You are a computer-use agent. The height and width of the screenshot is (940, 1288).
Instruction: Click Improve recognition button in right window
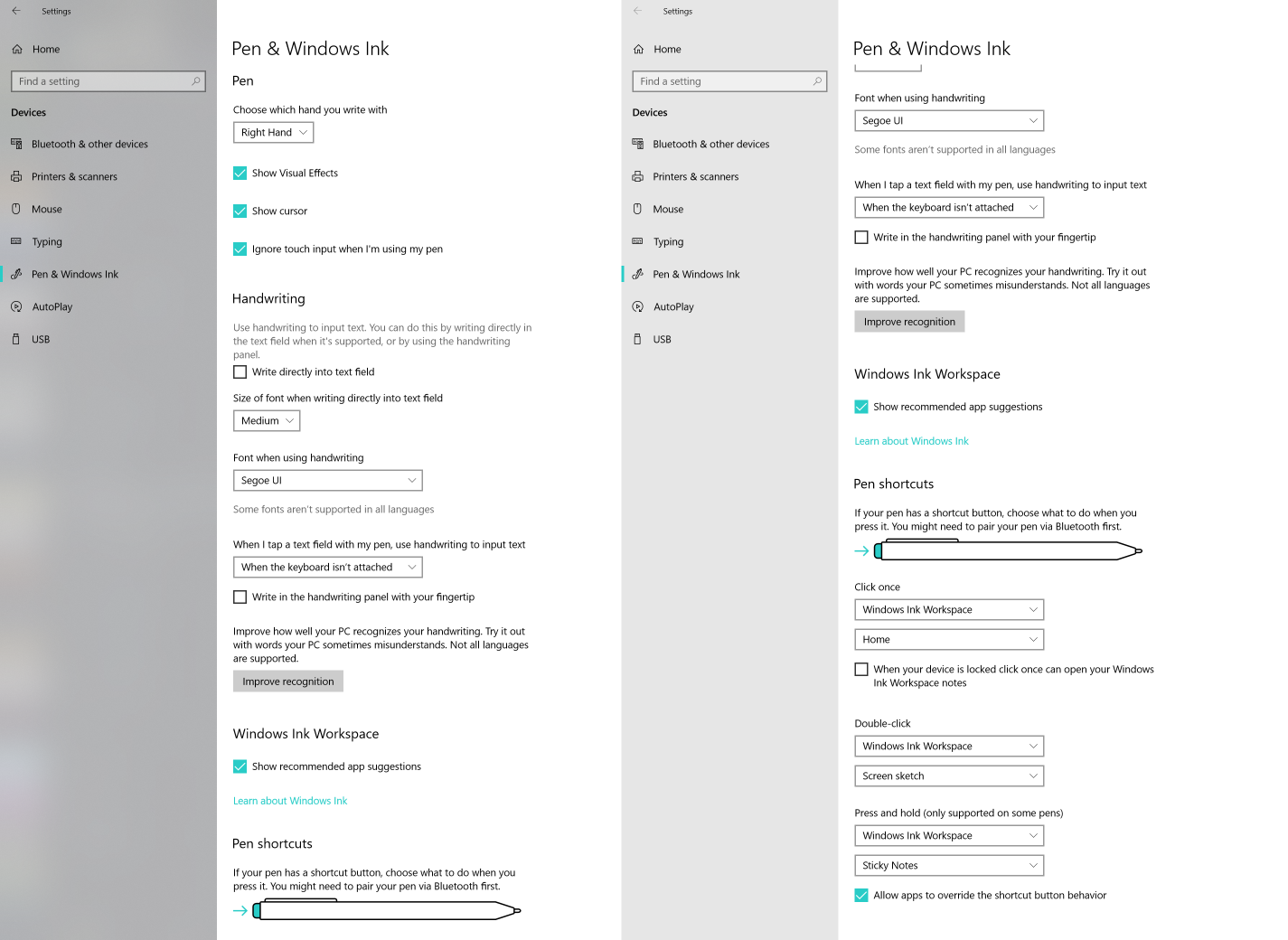909,322
